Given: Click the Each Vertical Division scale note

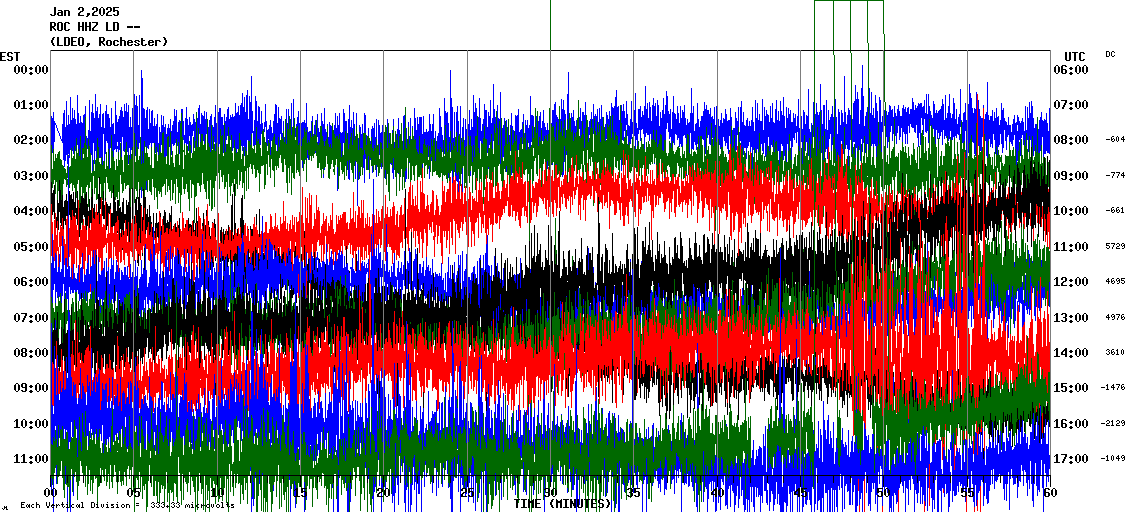Looking at the screenshot, I should point(127,505).
